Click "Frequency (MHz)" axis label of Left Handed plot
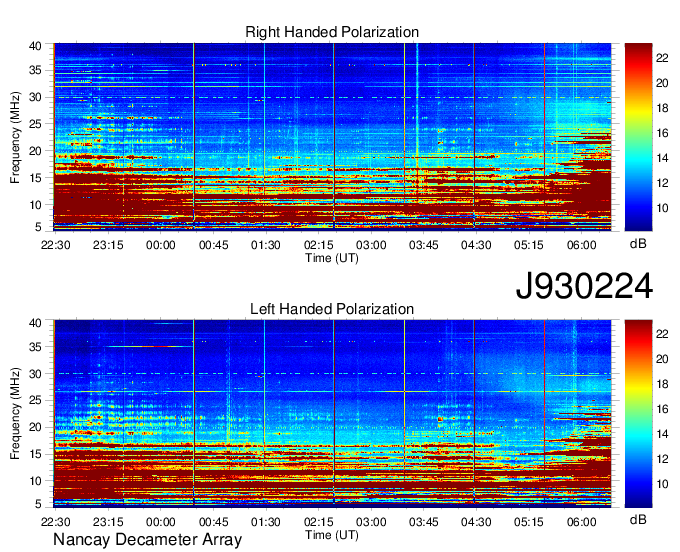The image size is (680, 552). 15,414
